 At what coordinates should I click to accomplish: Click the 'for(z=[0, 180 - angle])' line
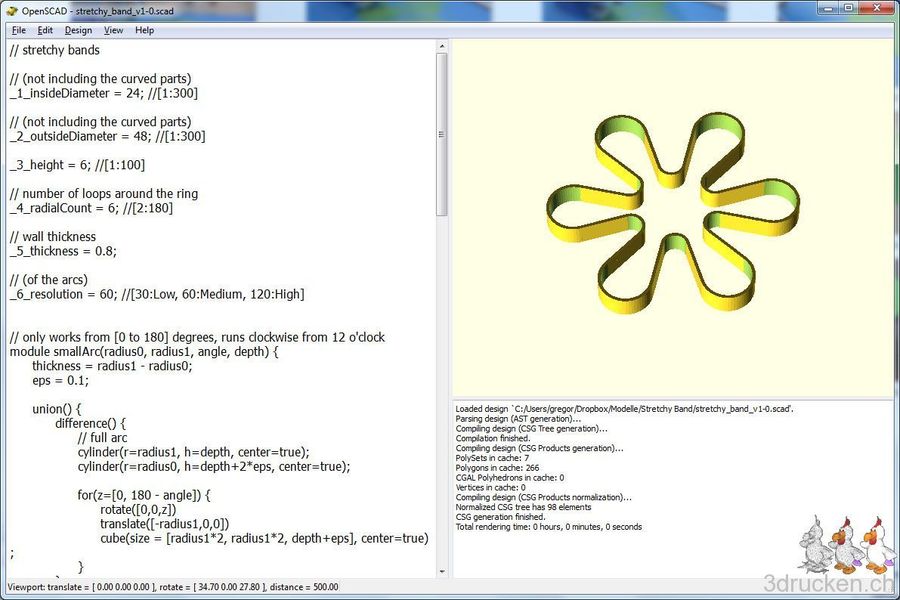144,495
